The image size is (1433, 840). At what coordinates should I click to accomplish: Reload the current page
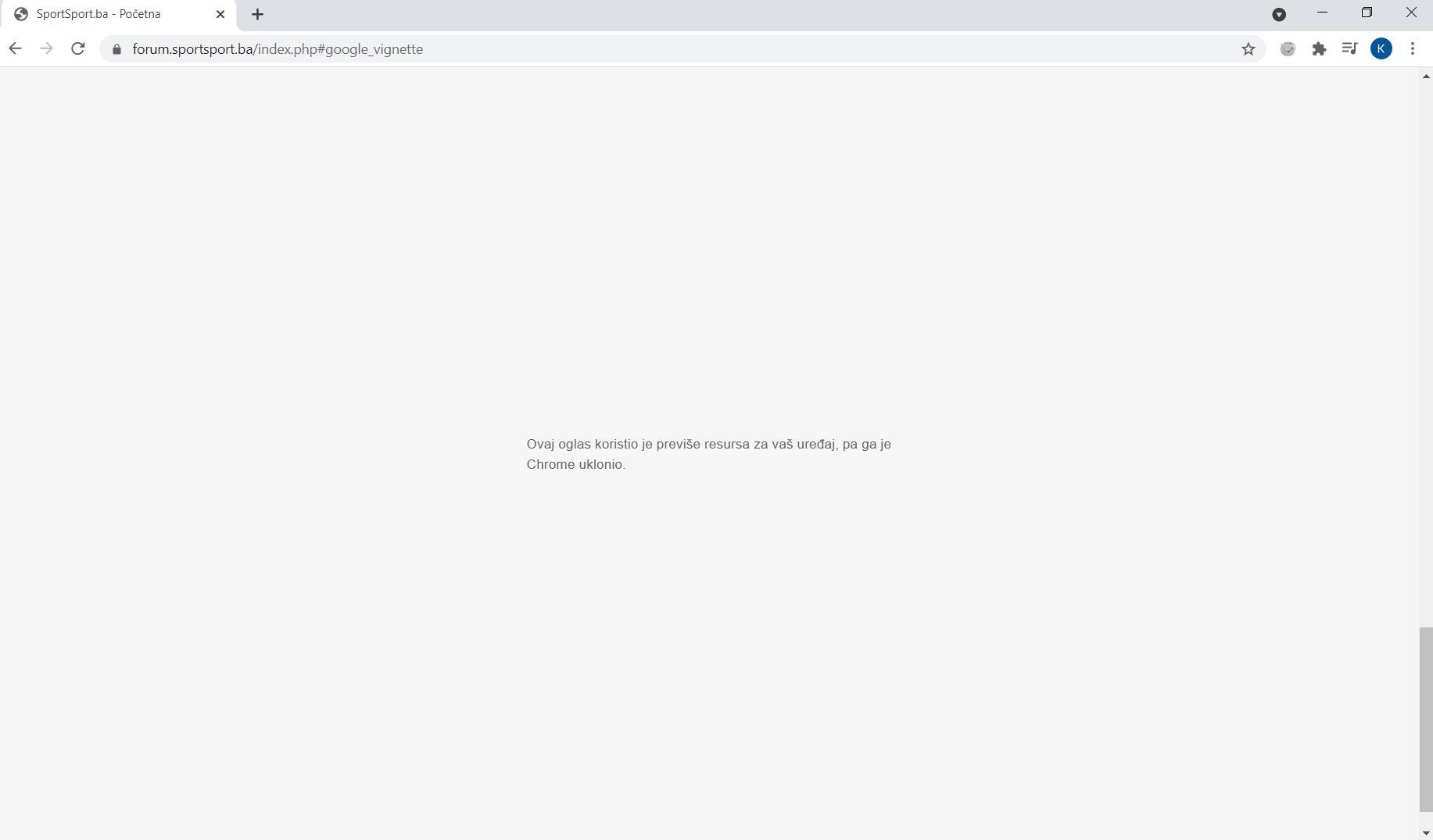click(77, 48)
